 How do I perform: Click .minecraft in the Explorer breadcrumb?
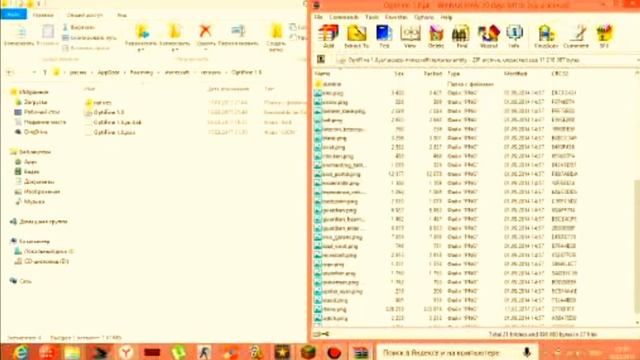[x=177, y=72]
